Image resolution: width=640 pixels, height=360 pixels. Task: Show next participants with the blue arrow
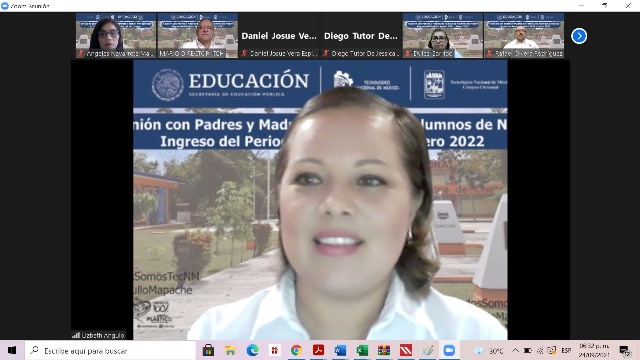(579, 36)
